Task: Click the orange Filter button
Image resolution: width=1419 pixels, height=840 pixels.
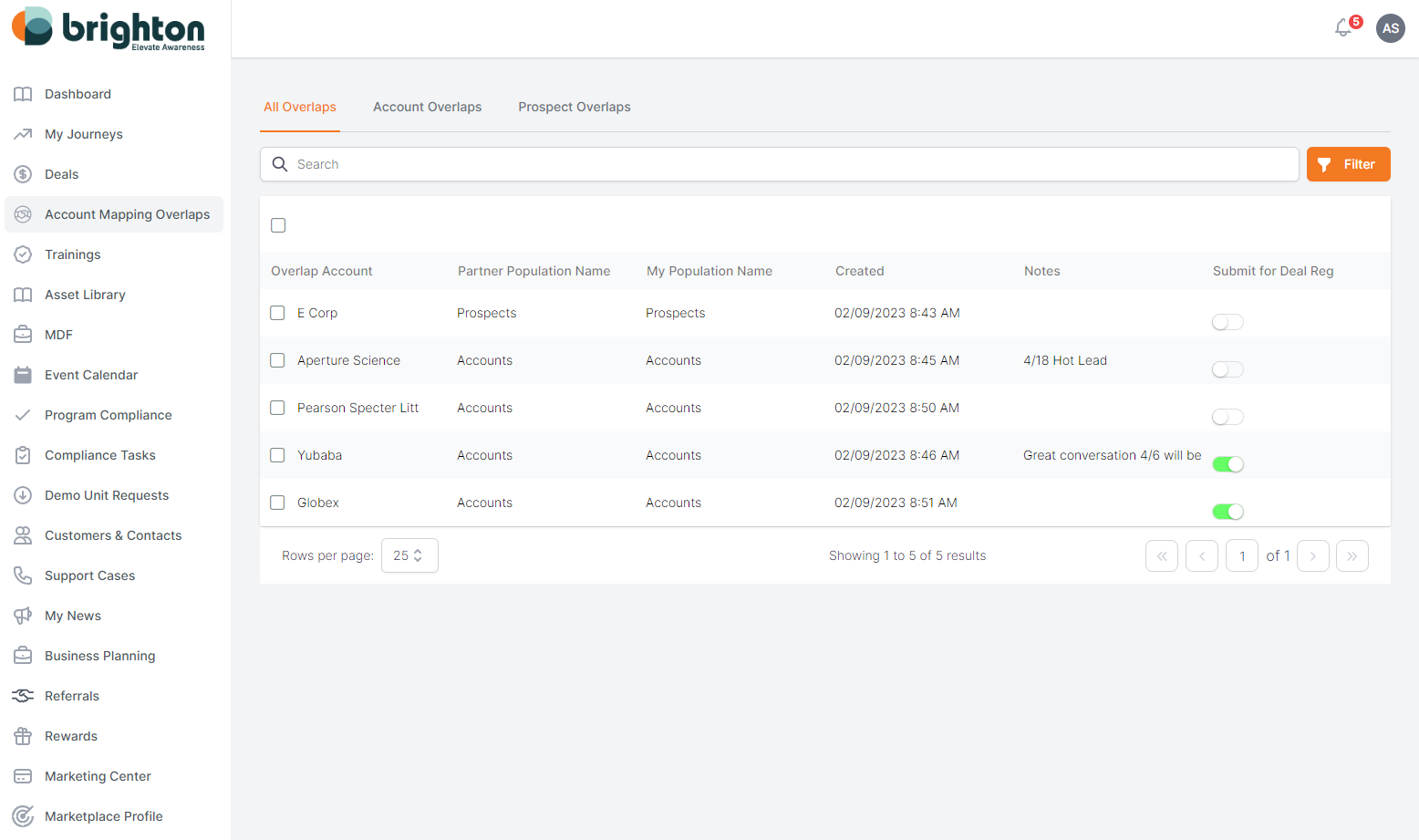Action: pos(1348,164)
